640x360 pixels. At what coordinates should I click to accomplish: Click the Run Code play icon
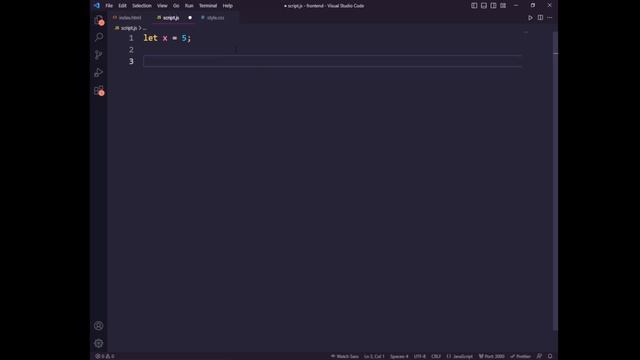click(x=530, y=18)
